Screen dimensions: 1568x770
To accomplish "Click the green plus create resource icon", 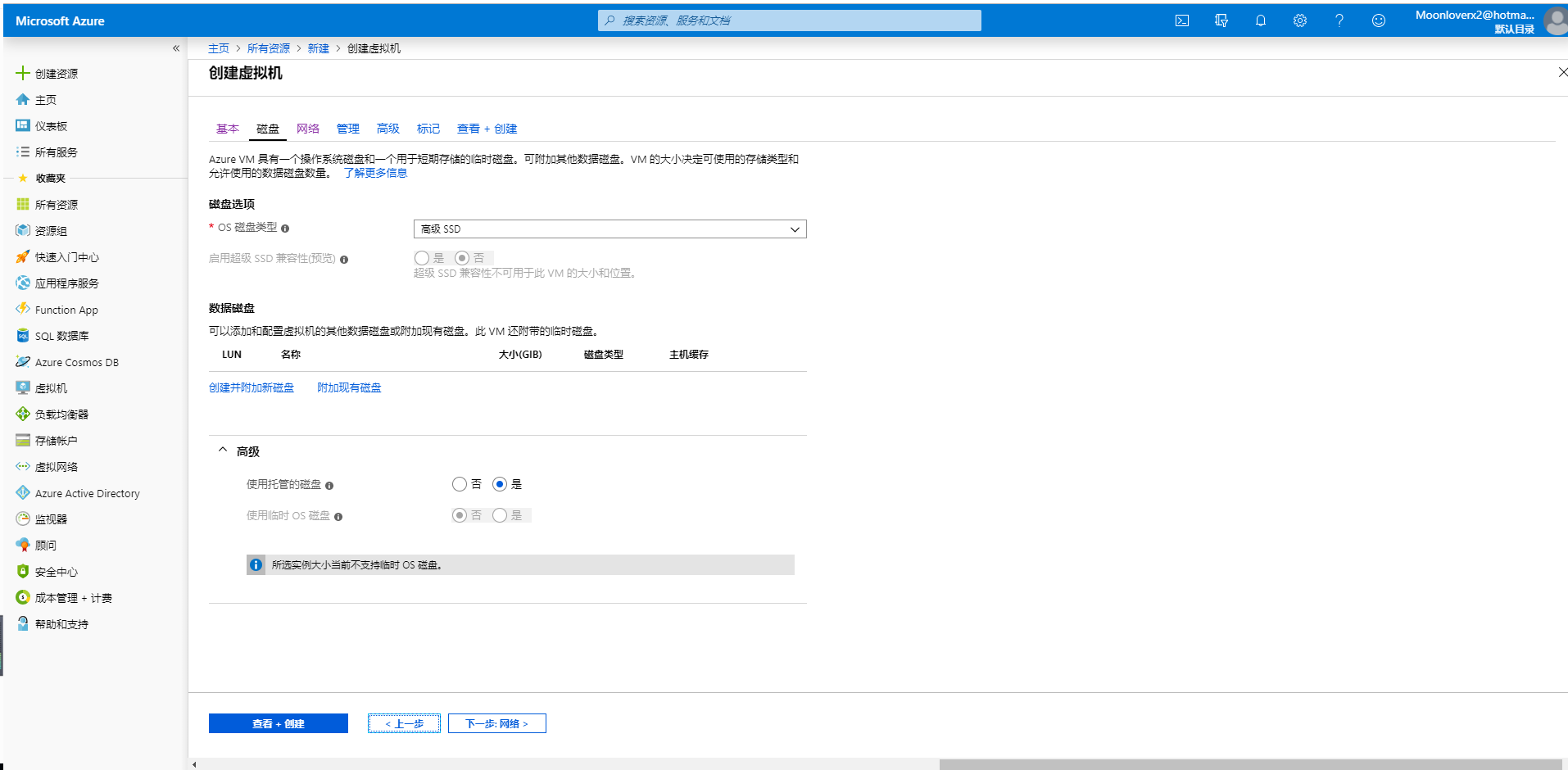I will tap(23, 73).
